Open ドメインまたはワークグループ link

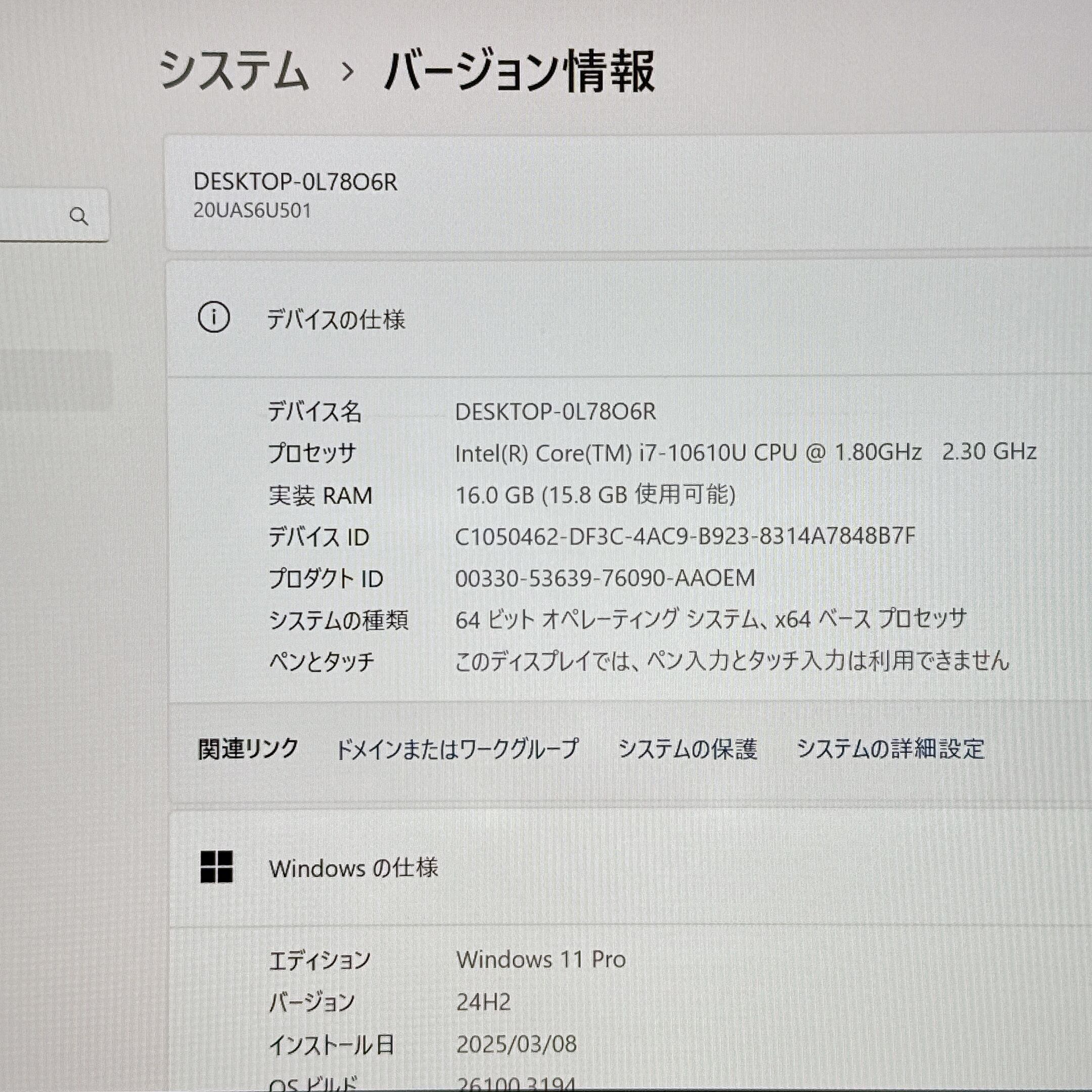(457, 749)
